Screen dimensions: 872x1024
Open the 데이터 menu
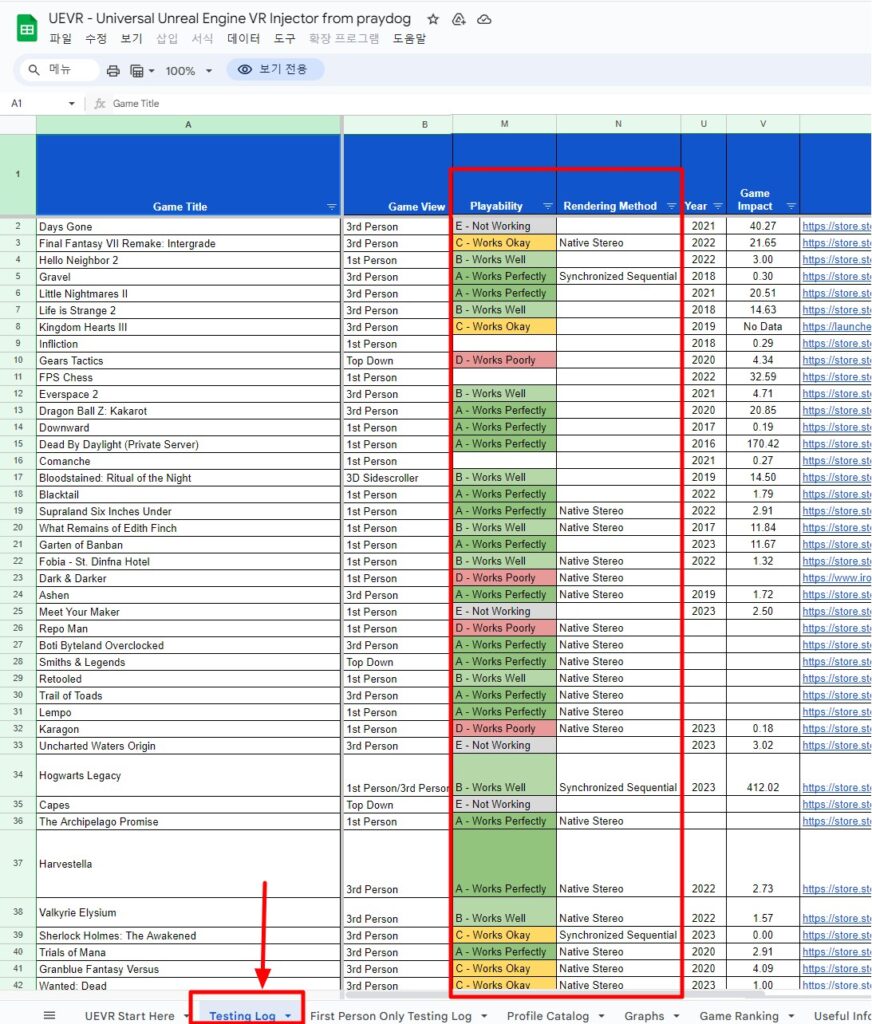(x=243, y=39)
